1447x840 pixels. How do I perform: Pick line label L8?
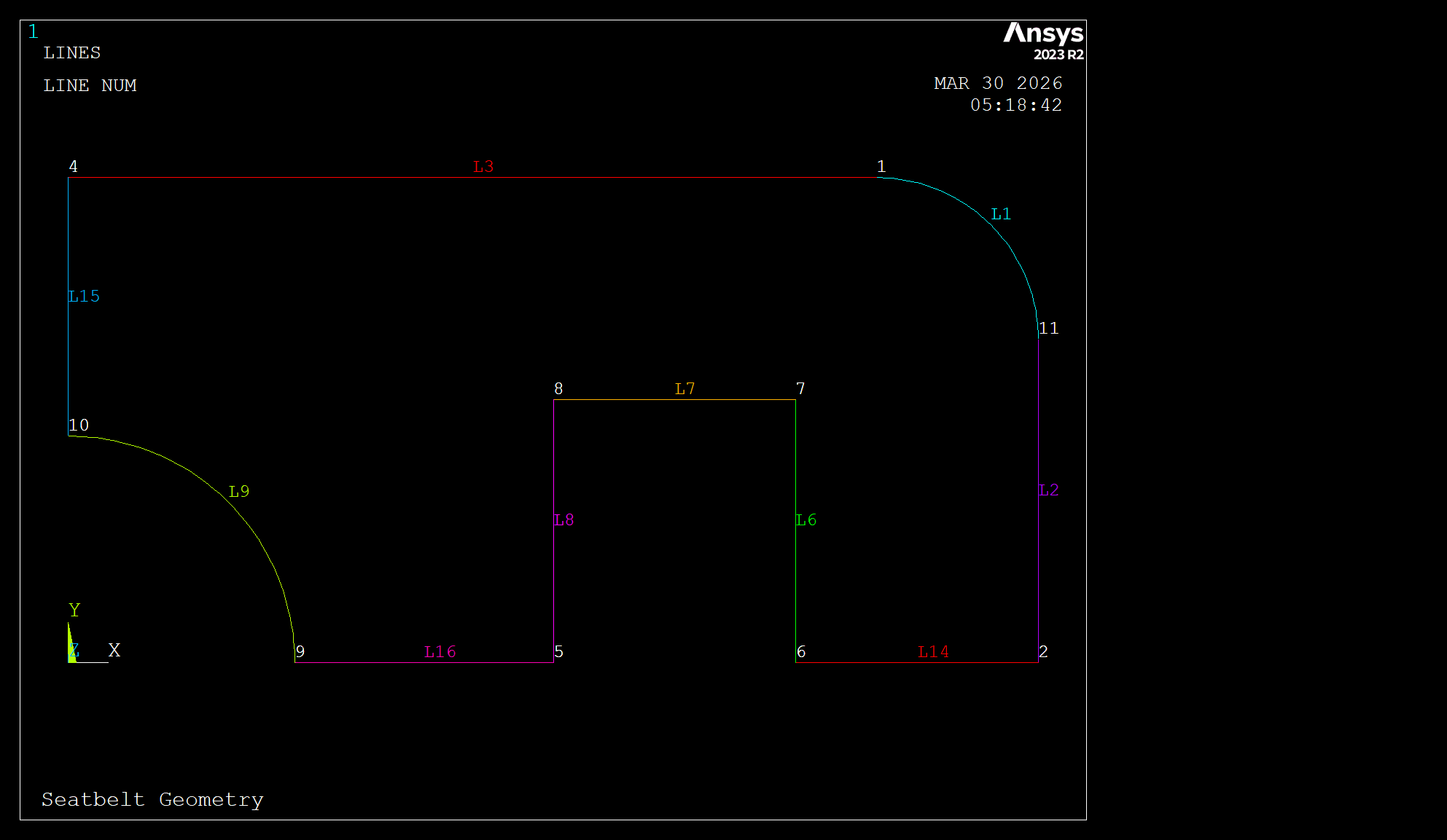(564, 520)
